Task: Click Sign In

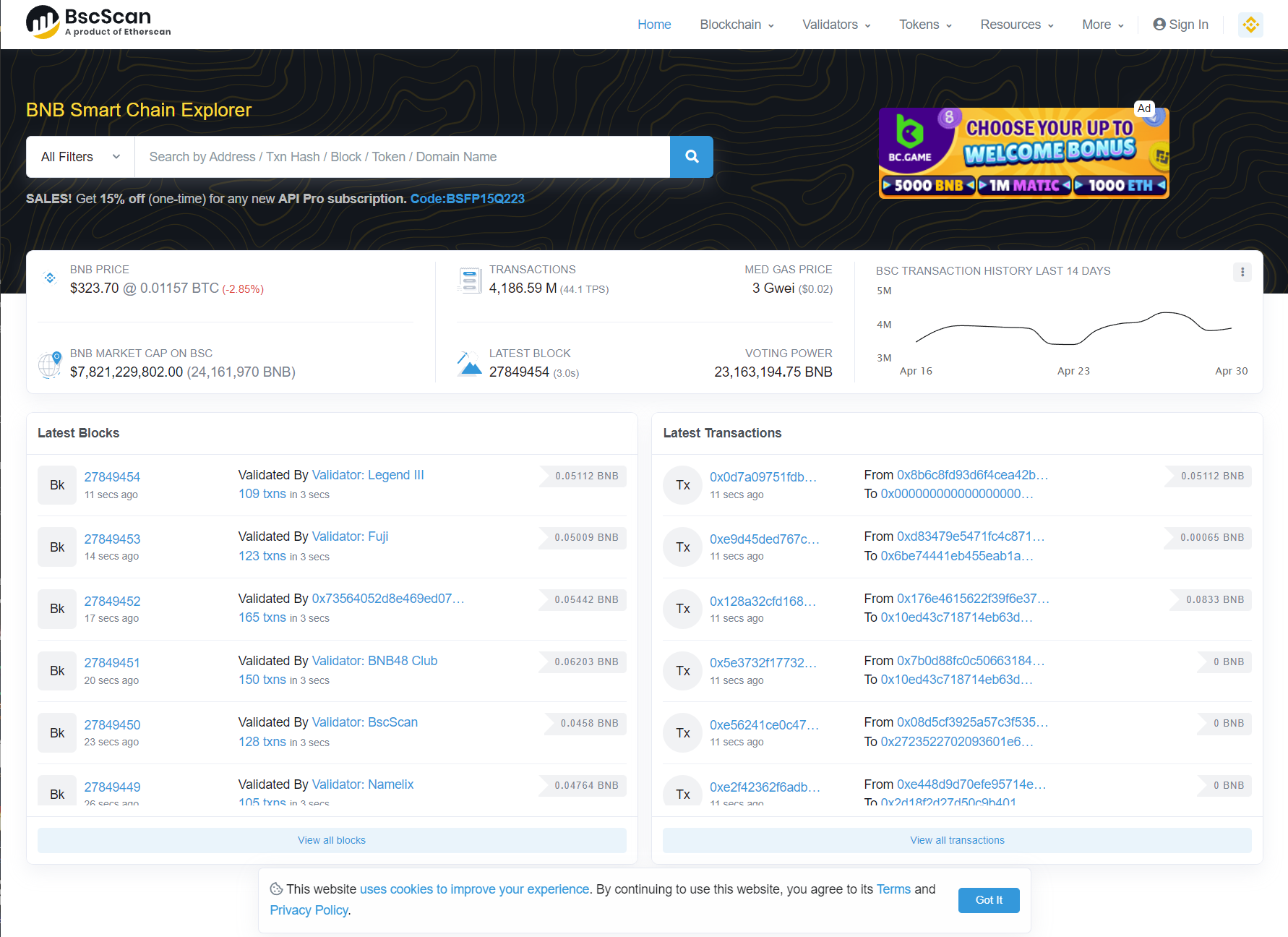Action: pyautogui.click(x=1180, y=25)
